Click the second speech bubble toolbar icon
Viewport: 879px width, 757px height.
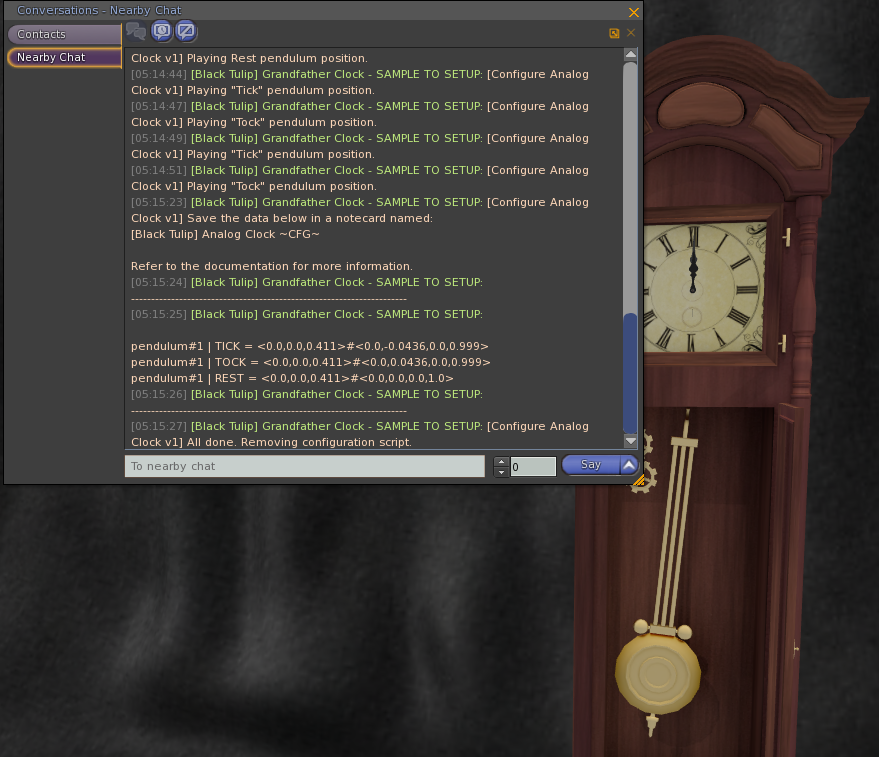point(161,31)
